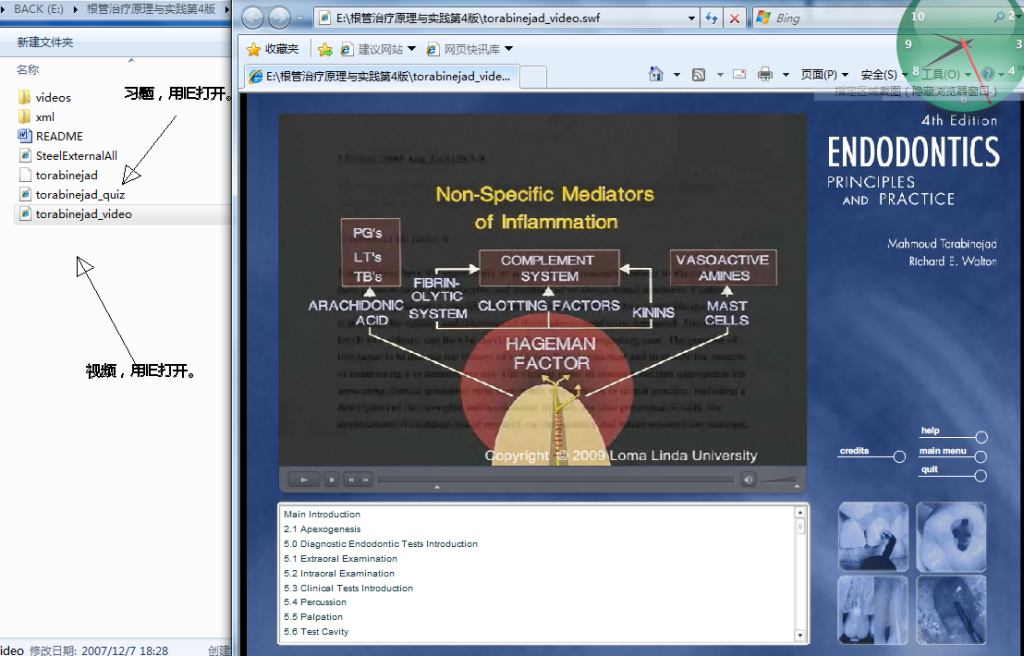Screen dimensions: 1024x656
Task: Select the README document file
Action: pyautogui.click(x=51, y=136)
